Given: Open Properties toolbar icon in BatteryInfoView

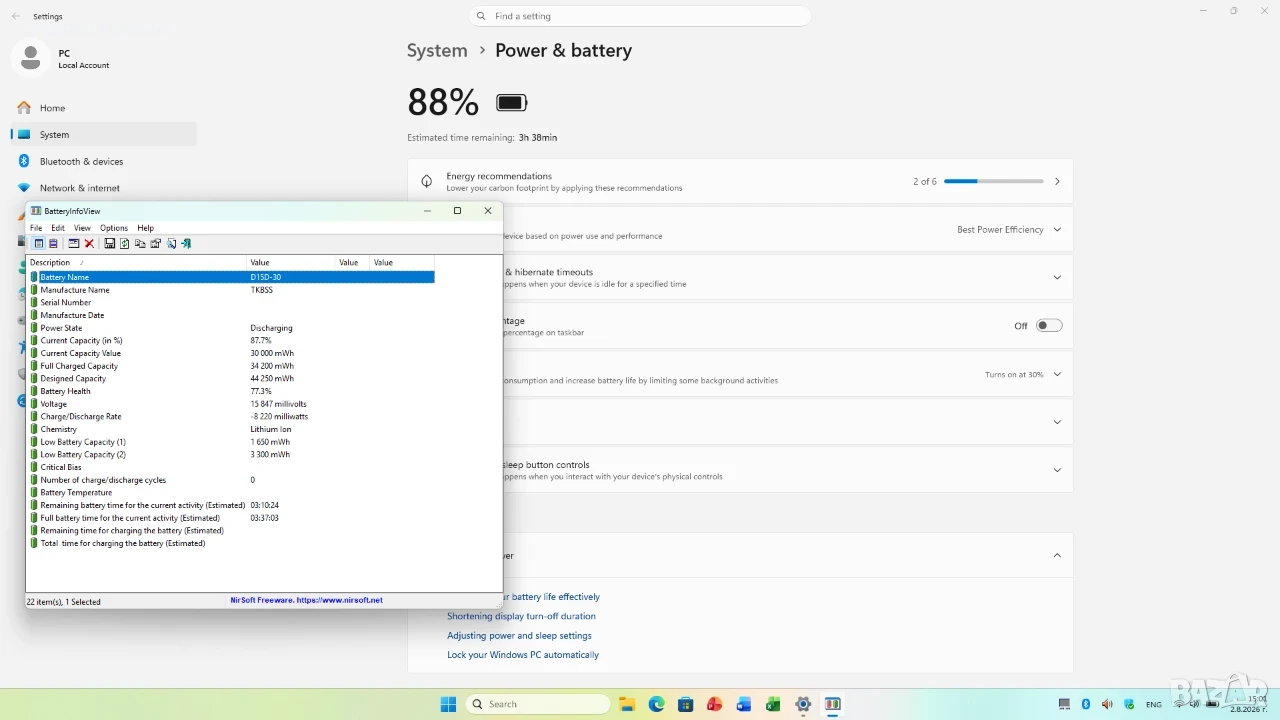Looking at the screenshot, I should [x=155, y=243].
